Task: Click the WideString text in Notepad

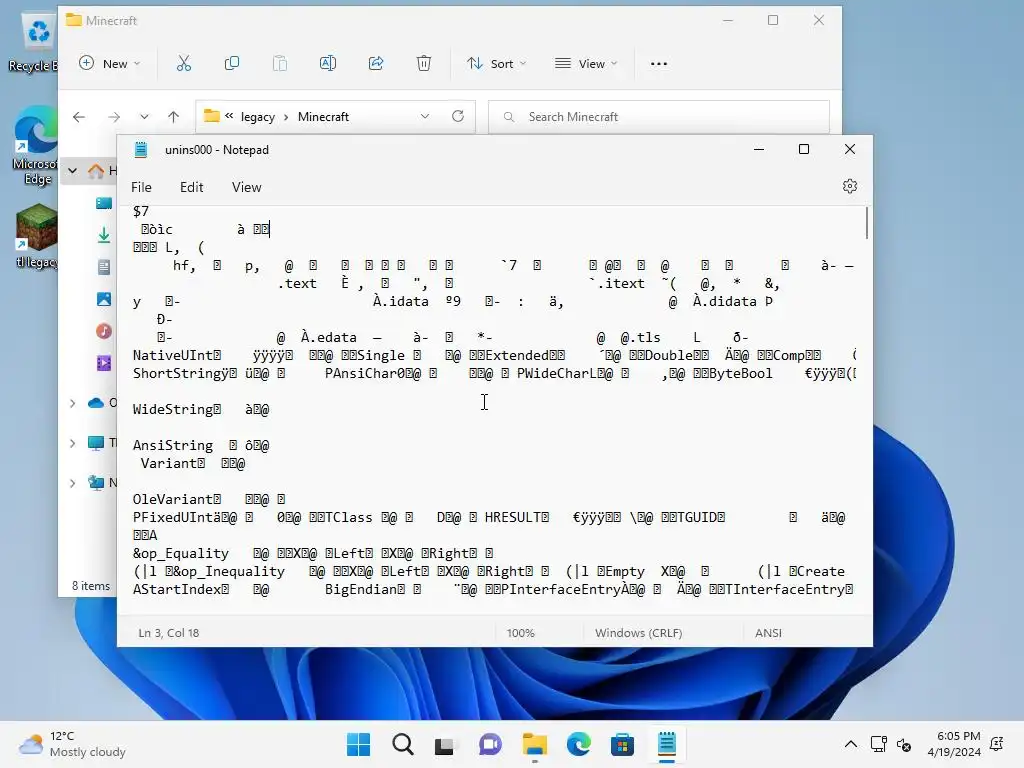Action: click(x=172, y=409)
